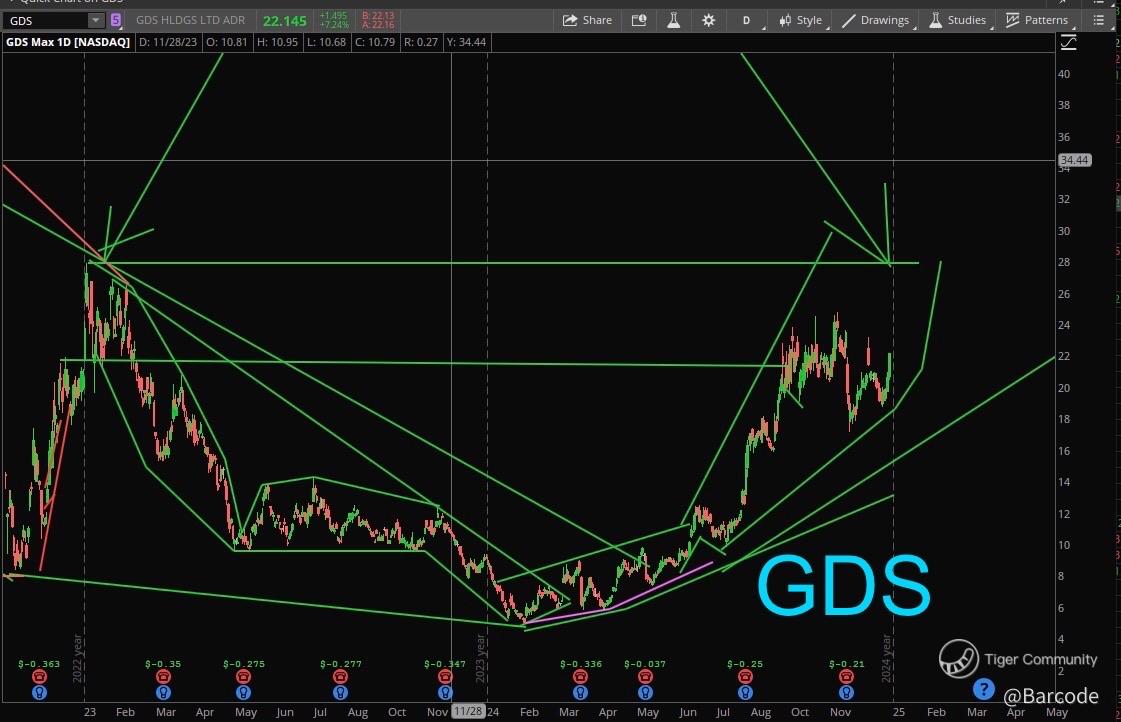Click the GDS Max 1D [NASDAQ] chart title

(x=68, y=42)
